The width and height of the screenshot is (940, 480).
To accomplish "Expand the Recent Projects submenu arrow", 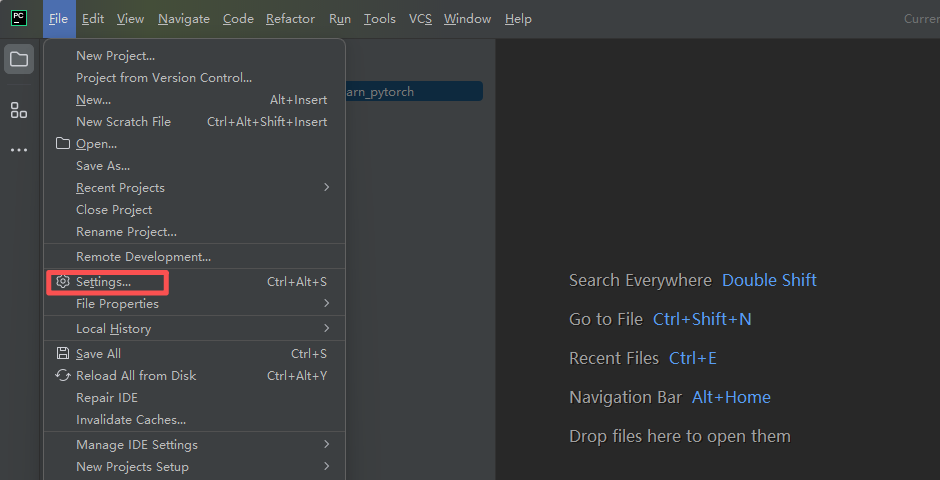I will 326,187.
